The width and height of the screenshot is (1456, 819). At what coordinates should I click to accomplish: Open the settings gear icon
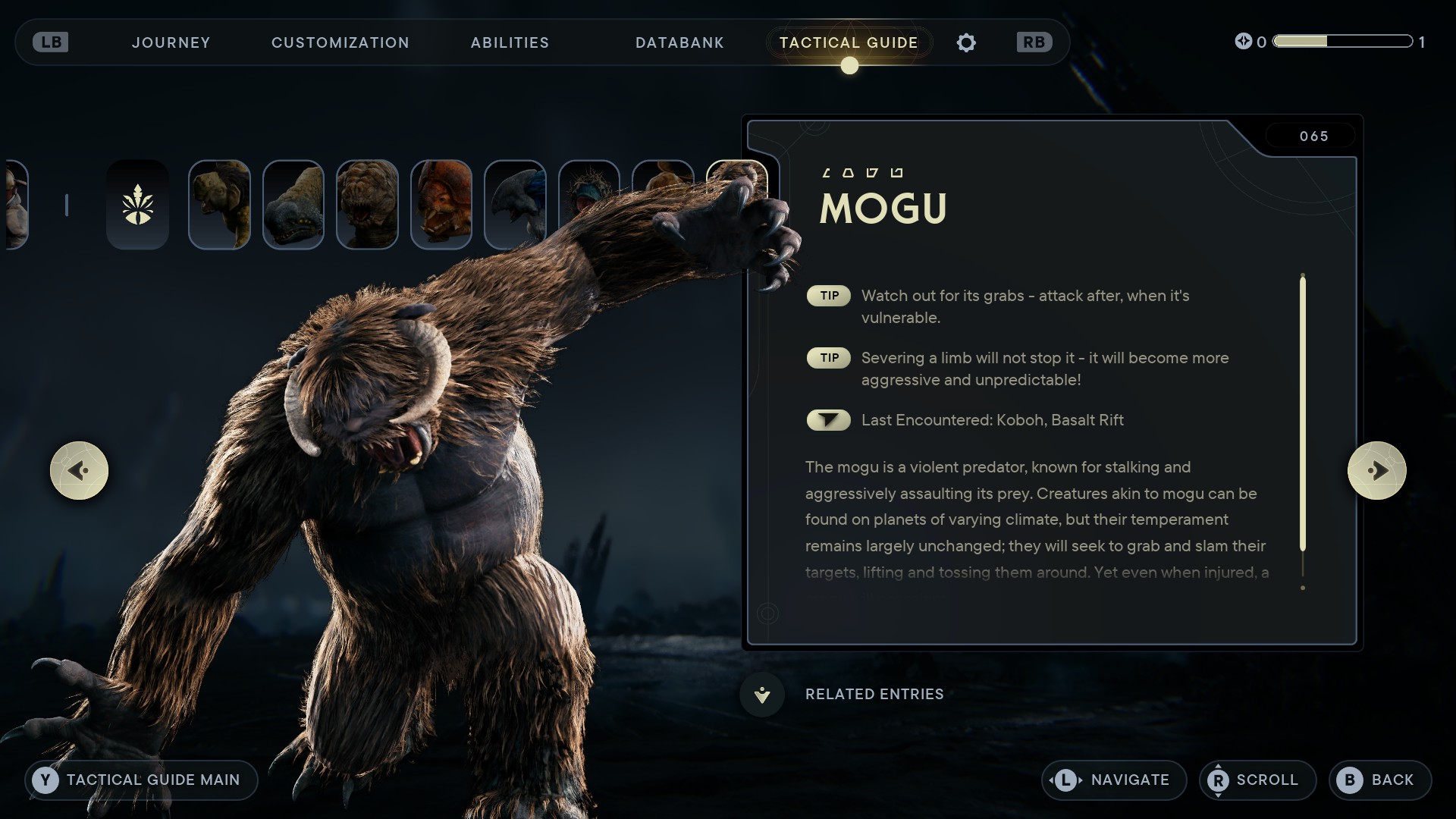(x=966, y=42)
